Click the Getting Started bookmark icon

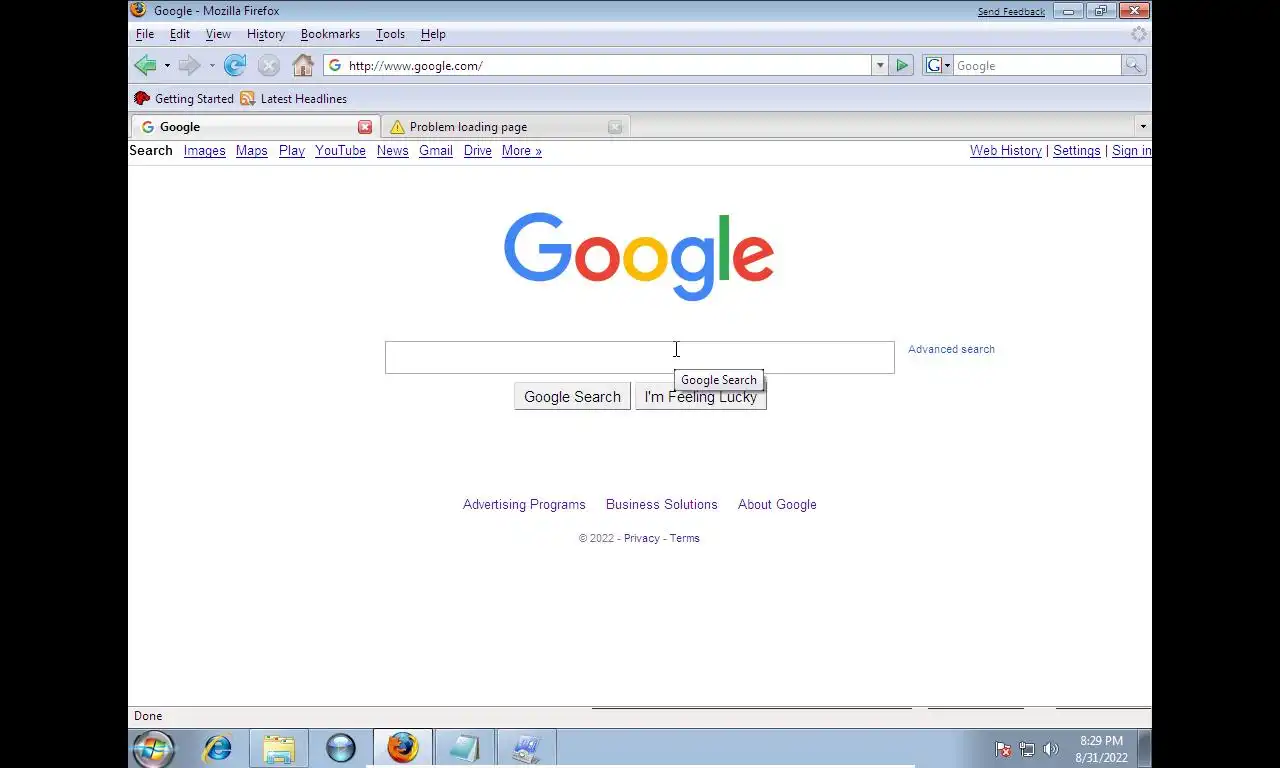point(142,99)
